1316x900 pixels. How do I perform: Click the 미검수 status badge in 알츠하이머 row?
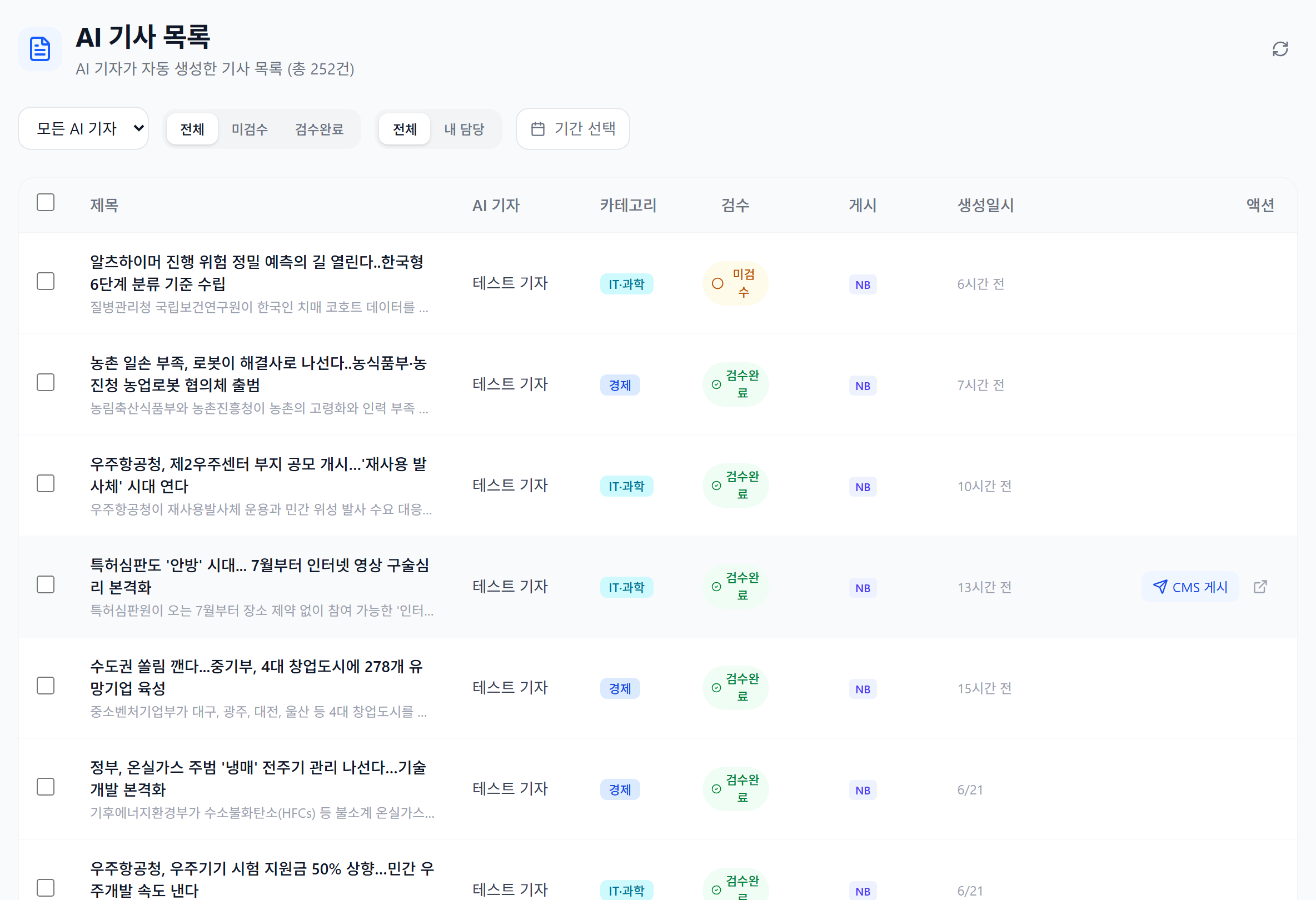pyautogui.click(x=735, y=283)
